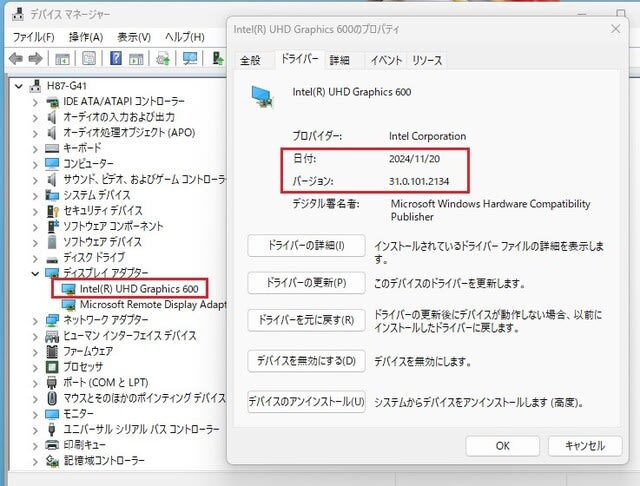Click the processor category chip icon
The image size is (640, 486).
[x=52, y=367]
